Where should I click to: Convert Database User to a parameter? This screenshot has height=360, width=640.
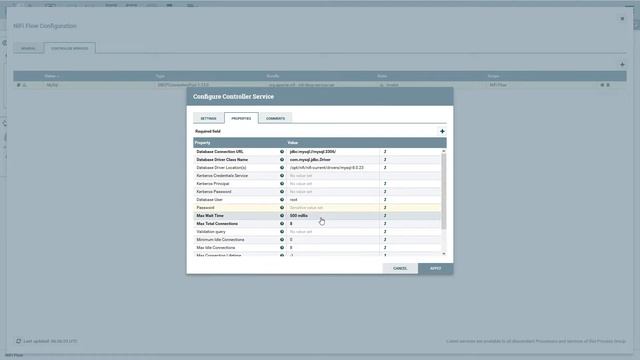(x=385, y=200)
